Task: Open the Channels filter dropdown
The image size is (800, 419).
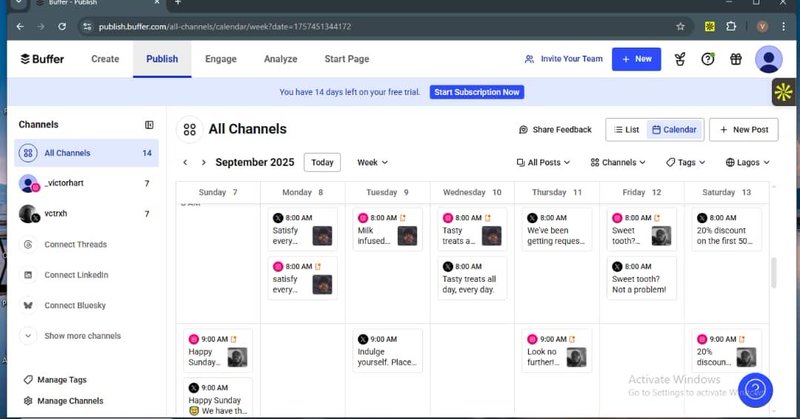Action: click(617, 162)
